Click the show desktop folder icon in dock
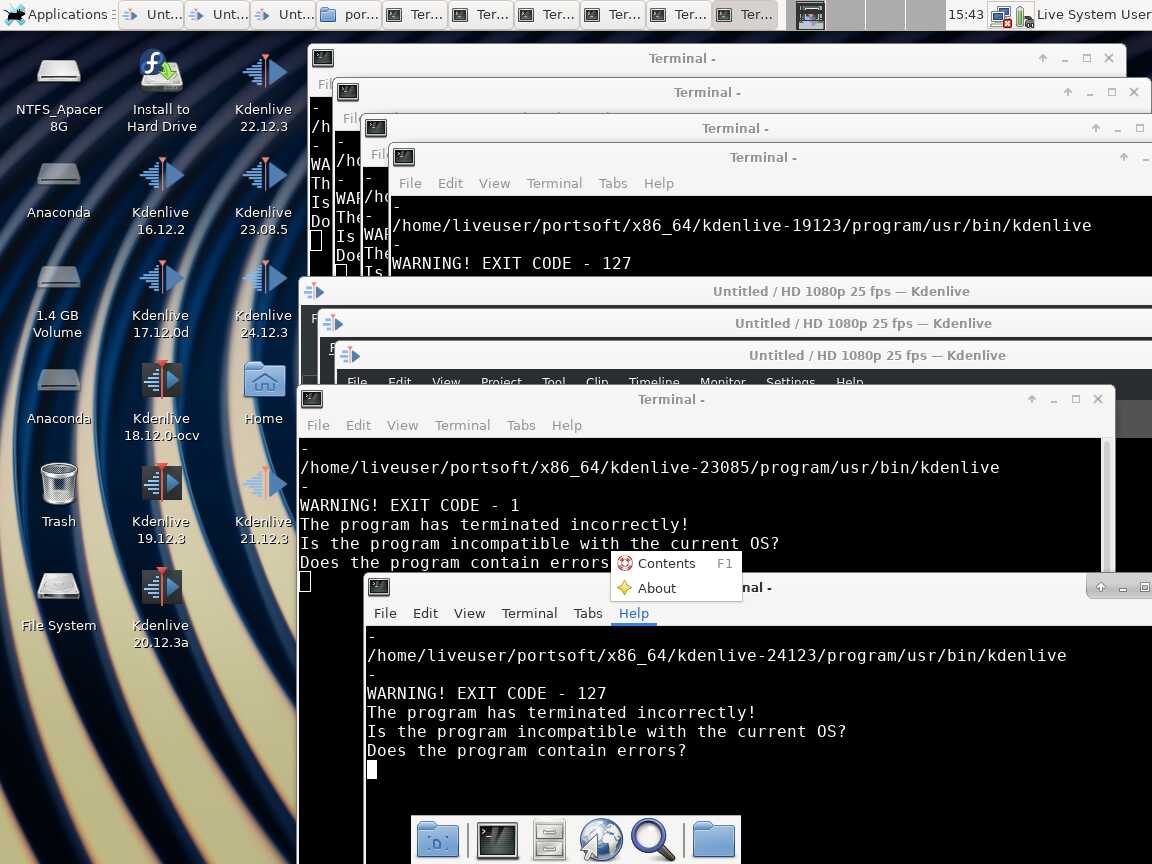Image resolution: width=1152 pixels, height=864 pixels. click(438, 840)
